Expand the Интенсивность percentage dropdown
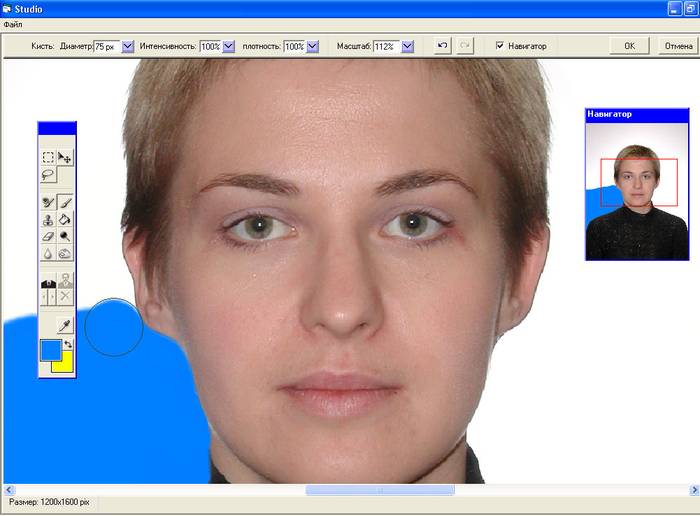The height and width of the screenshot is (516, 700). 229,46
